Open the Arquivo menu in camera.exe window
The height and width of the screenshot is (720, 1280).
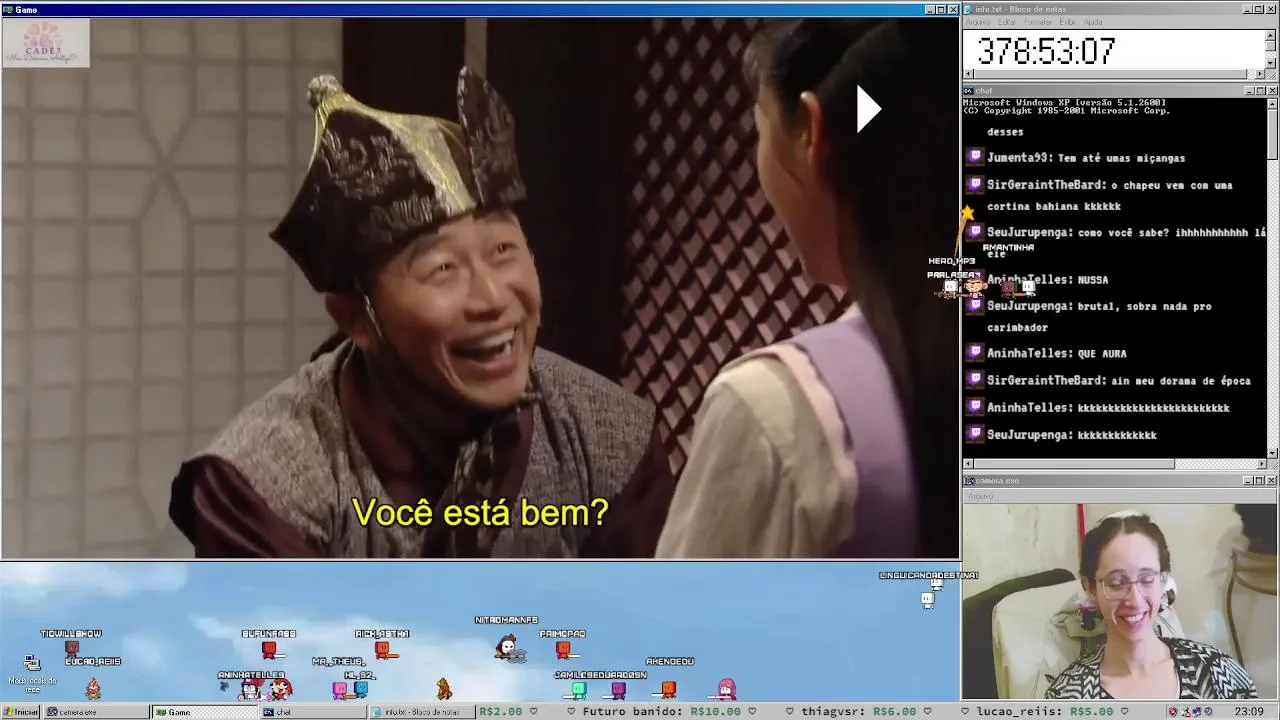[980, 496]
